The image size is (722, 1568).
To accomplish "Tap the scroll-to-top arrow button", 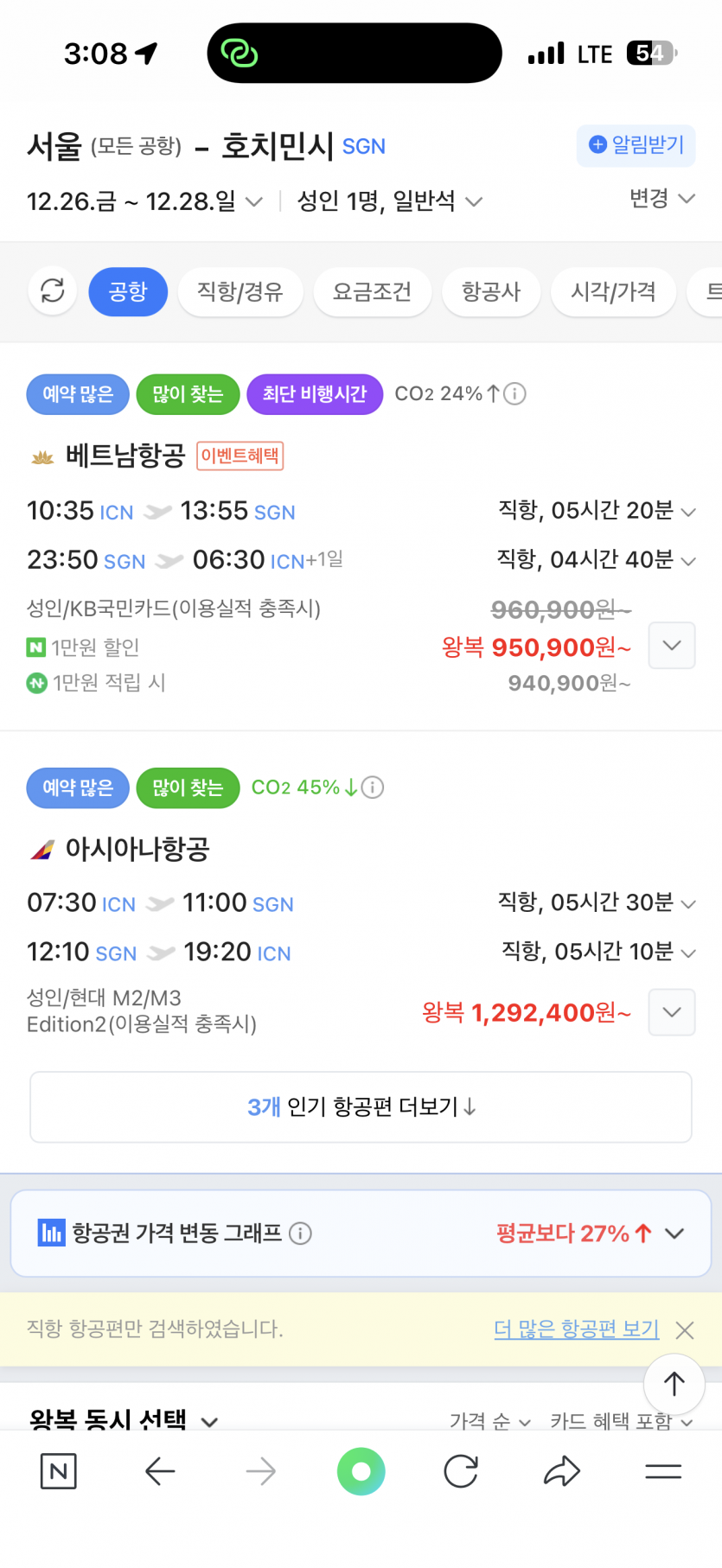I will click(674, 1384).
